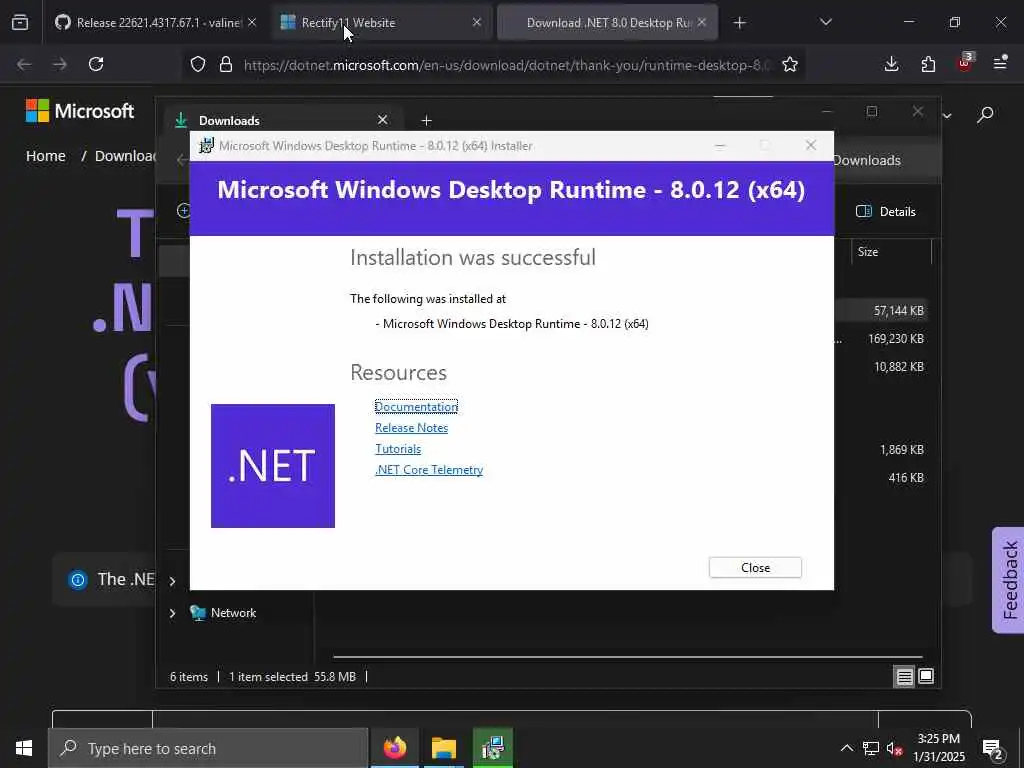Go to Home breadcrumb on webpage

pyautogui.click(x=46, y=156)
